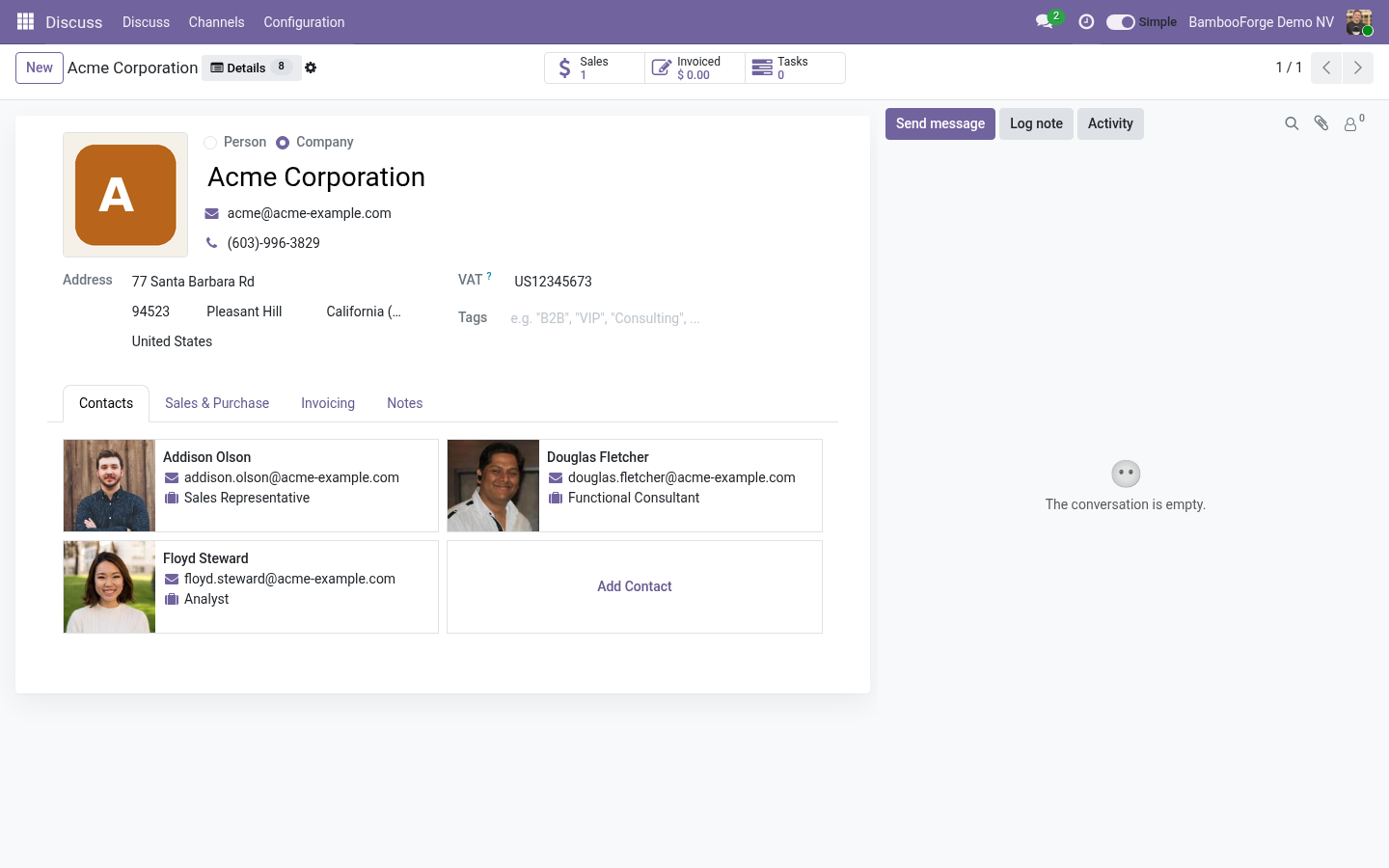Go to previous record arrow

tap(1326, 68)
